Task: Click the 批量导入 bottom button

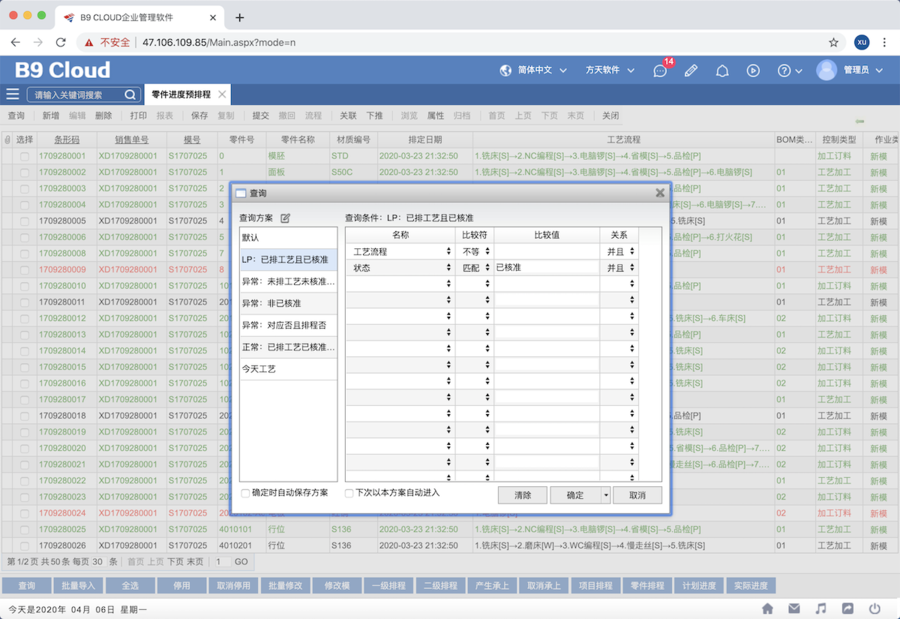Action: [78, 586]
